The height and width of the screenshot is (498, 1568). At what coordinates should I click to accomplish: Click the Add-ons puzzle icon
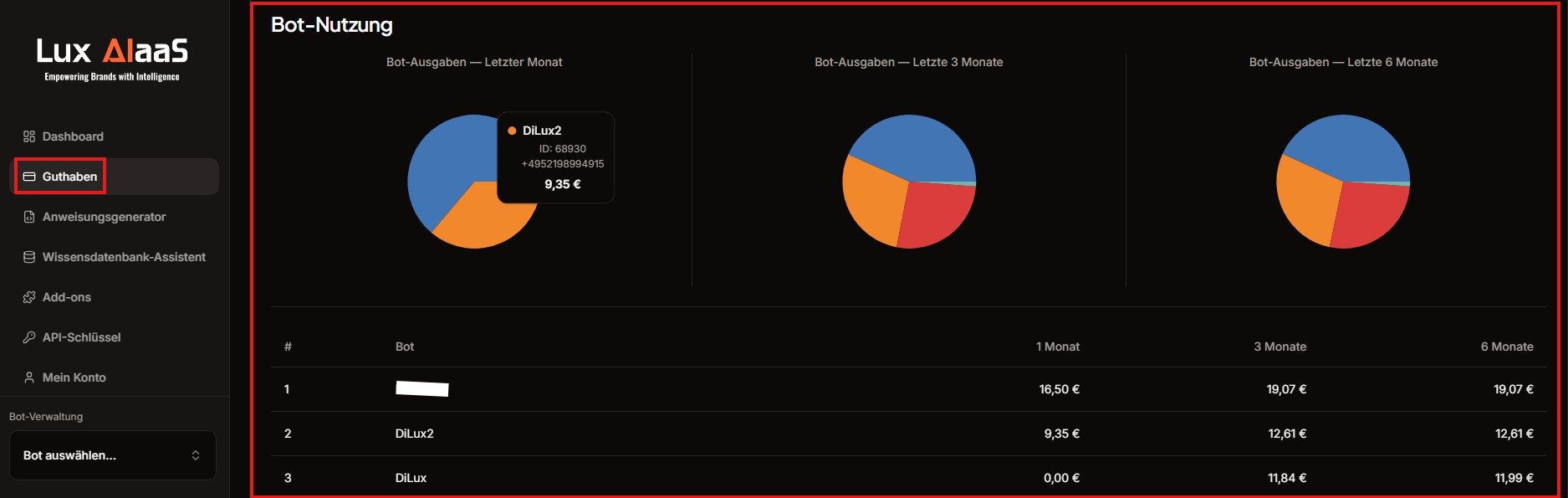pos(29,297)
